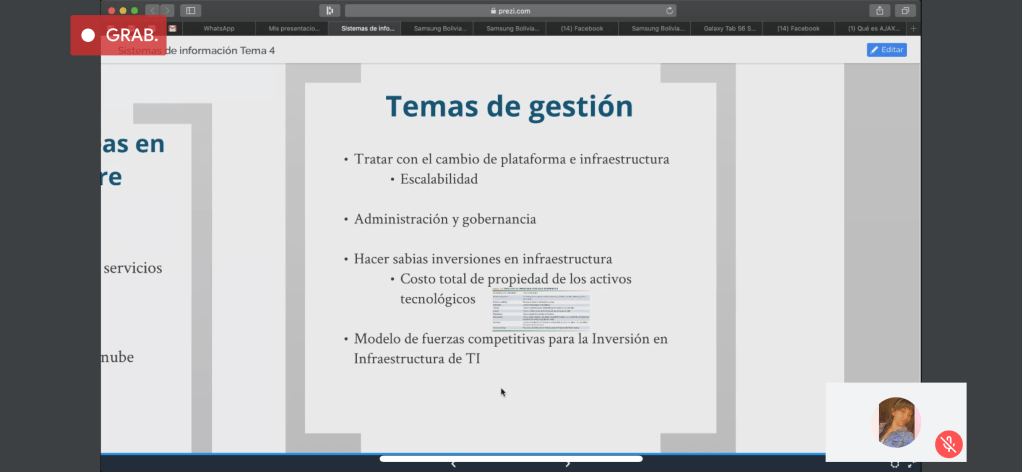Image resolution: width=1022 pixels, height=472 pixels.
Task: Click the small table image in slide
Action: click(x=540, y=309)
